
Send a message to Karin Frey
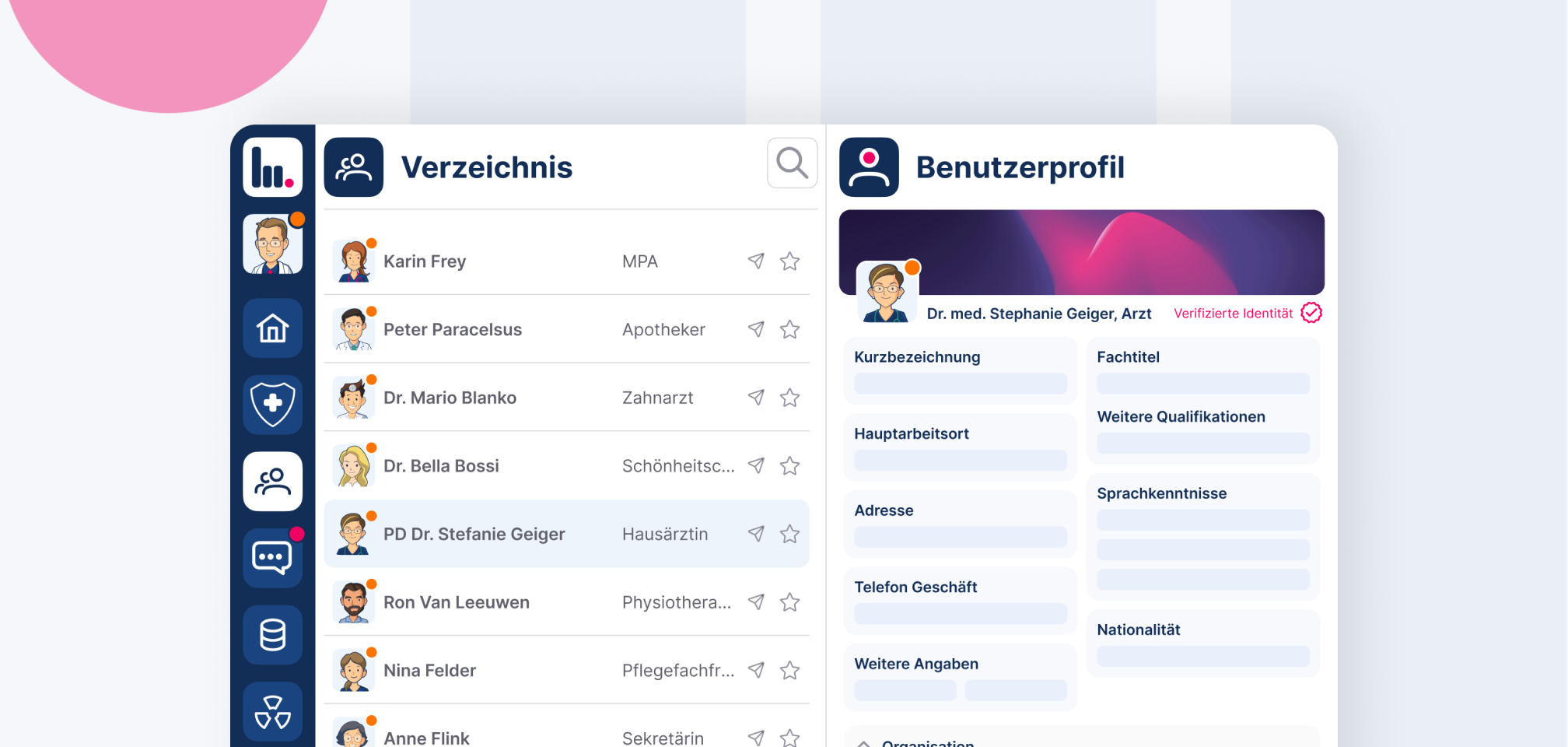(x=756, y=261)
